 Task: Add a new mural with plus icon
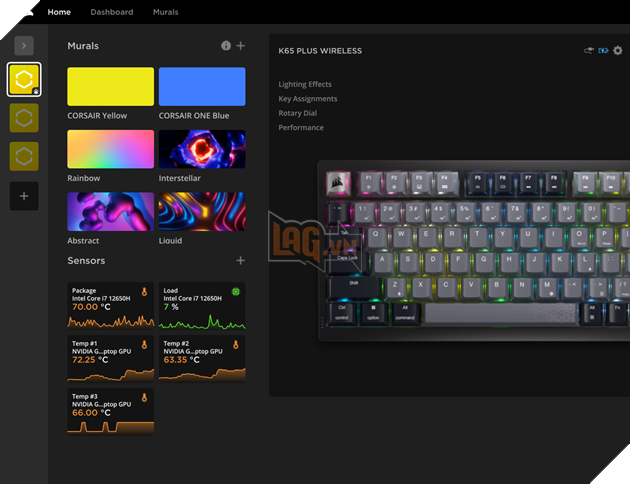pos(241,46)
